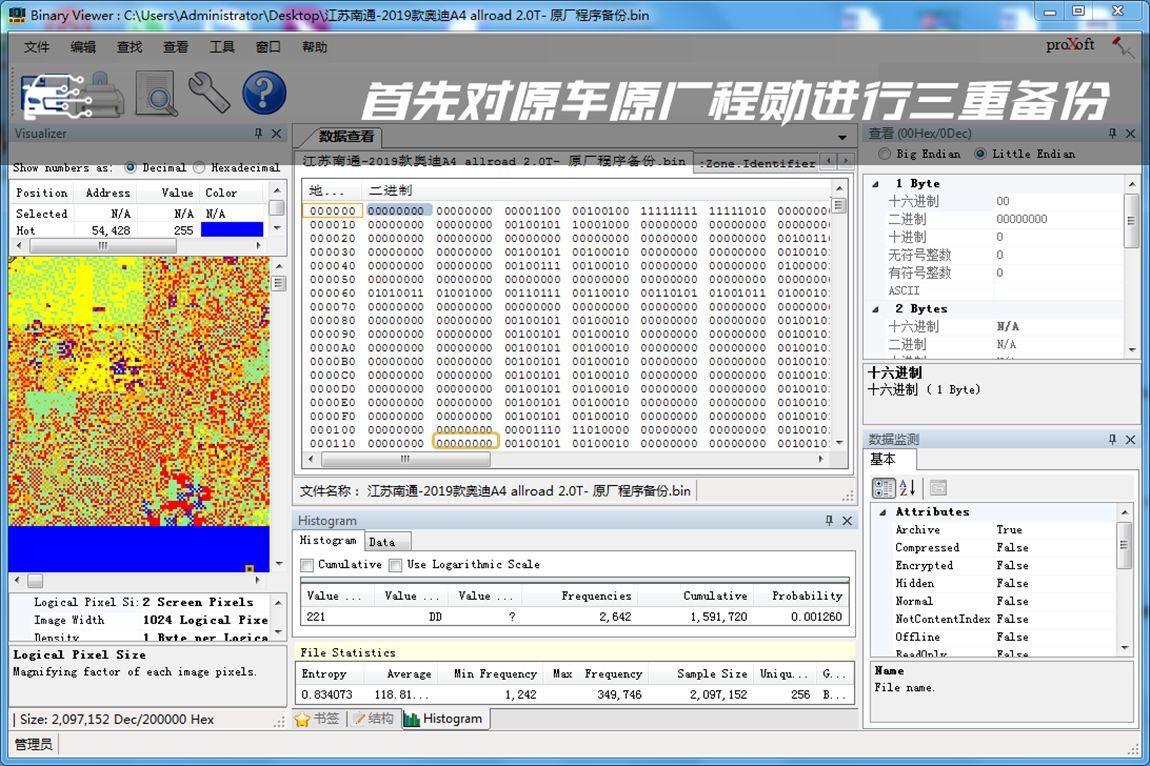Open the :Zone.Identifier file tab

[x=759, y=163]
